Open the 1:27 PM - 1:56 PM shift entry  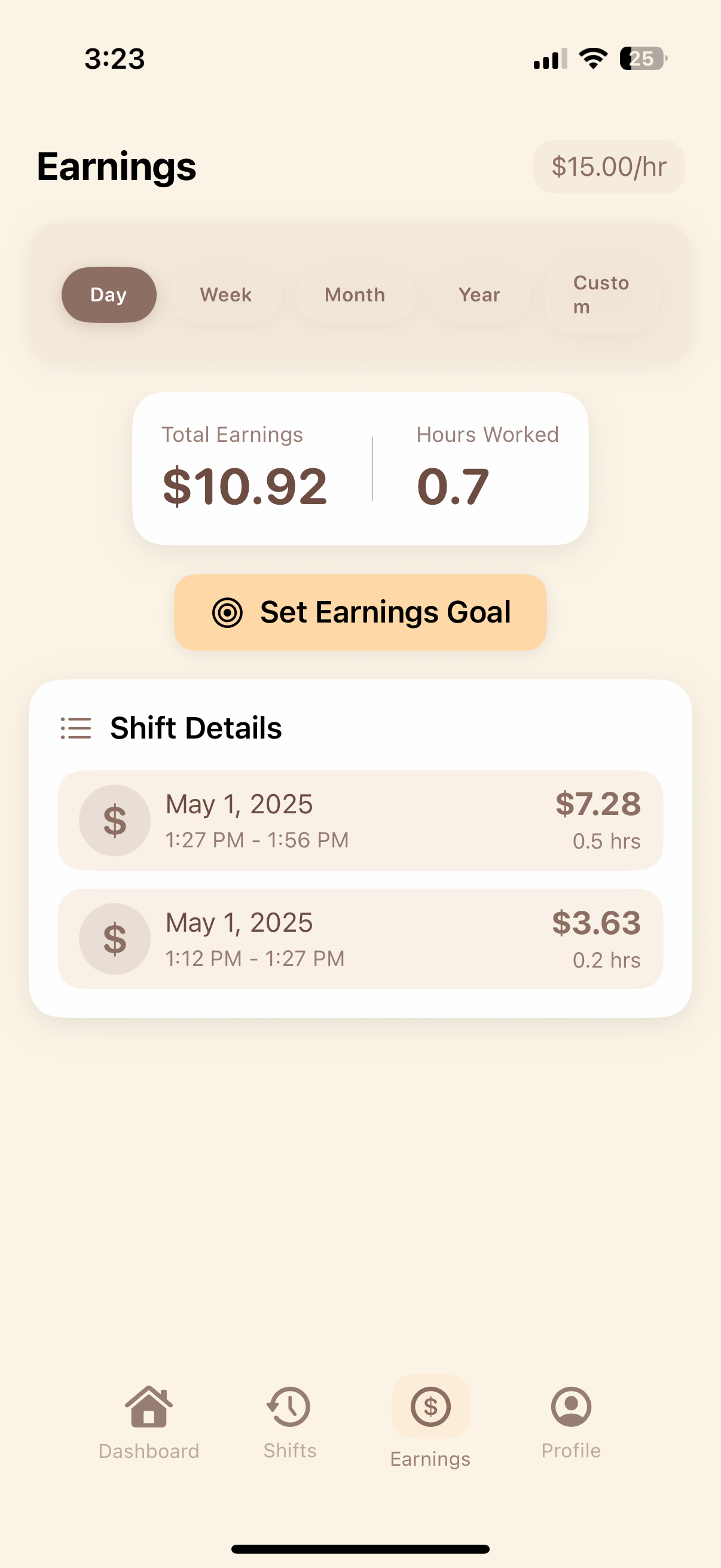(360, 820)
